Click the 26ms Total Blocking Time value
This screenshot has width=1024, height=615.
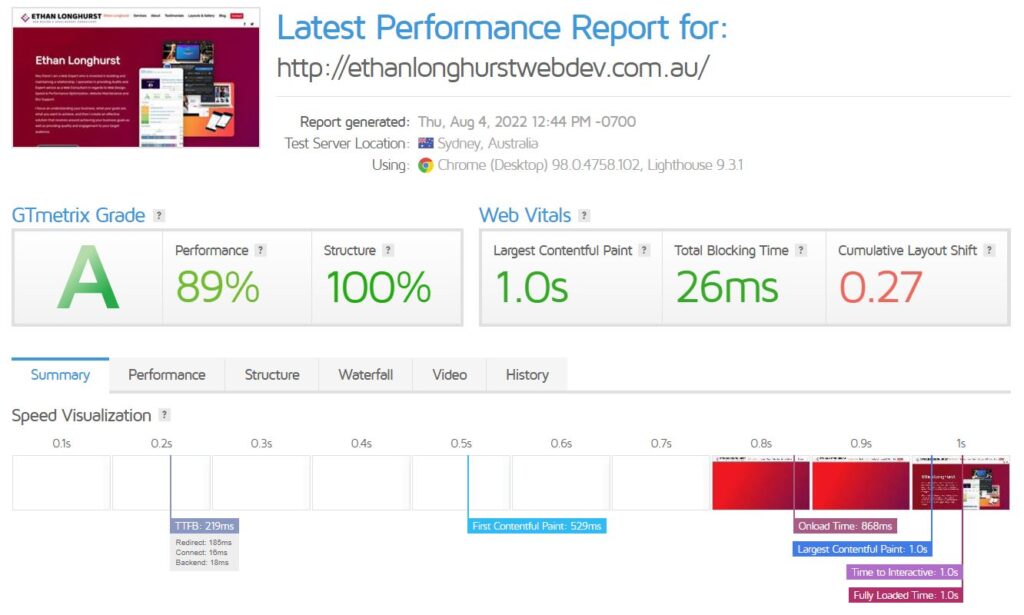(x=727, y=287)
